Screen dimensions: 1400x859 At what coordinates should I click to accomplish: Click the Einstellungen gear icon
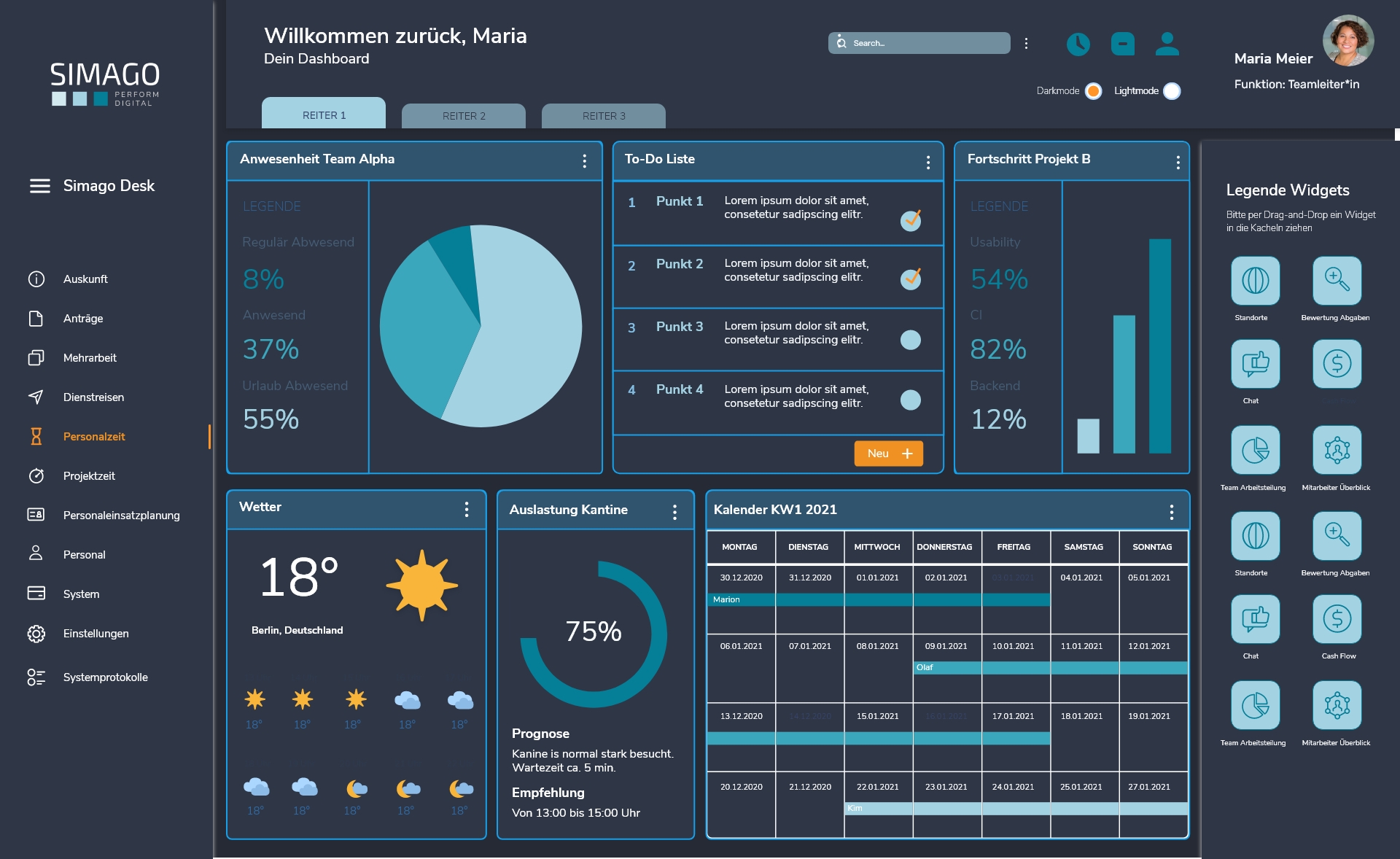tap(36, 634)
